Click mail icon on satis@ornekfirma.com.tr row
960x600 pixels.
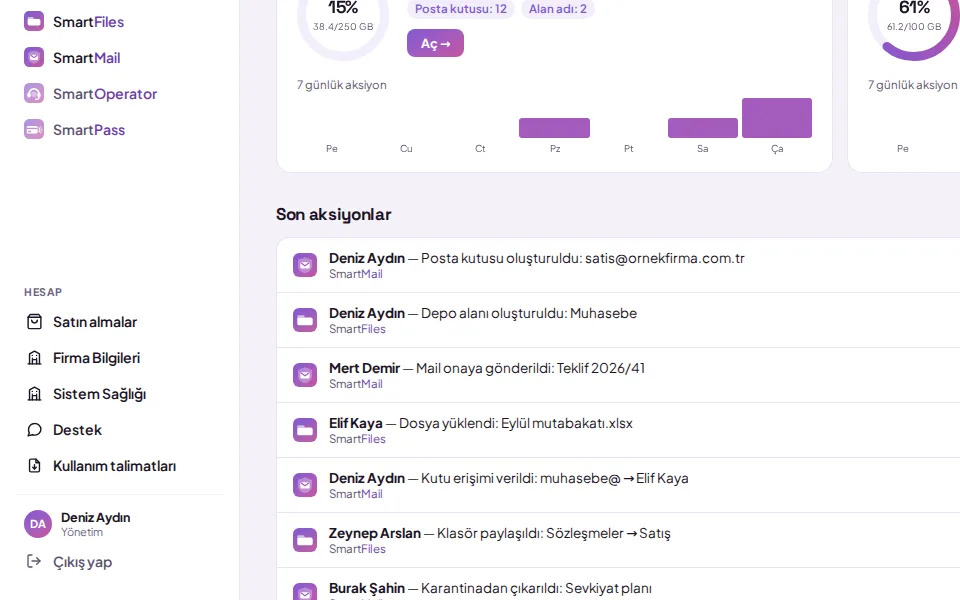click(305, 265)
